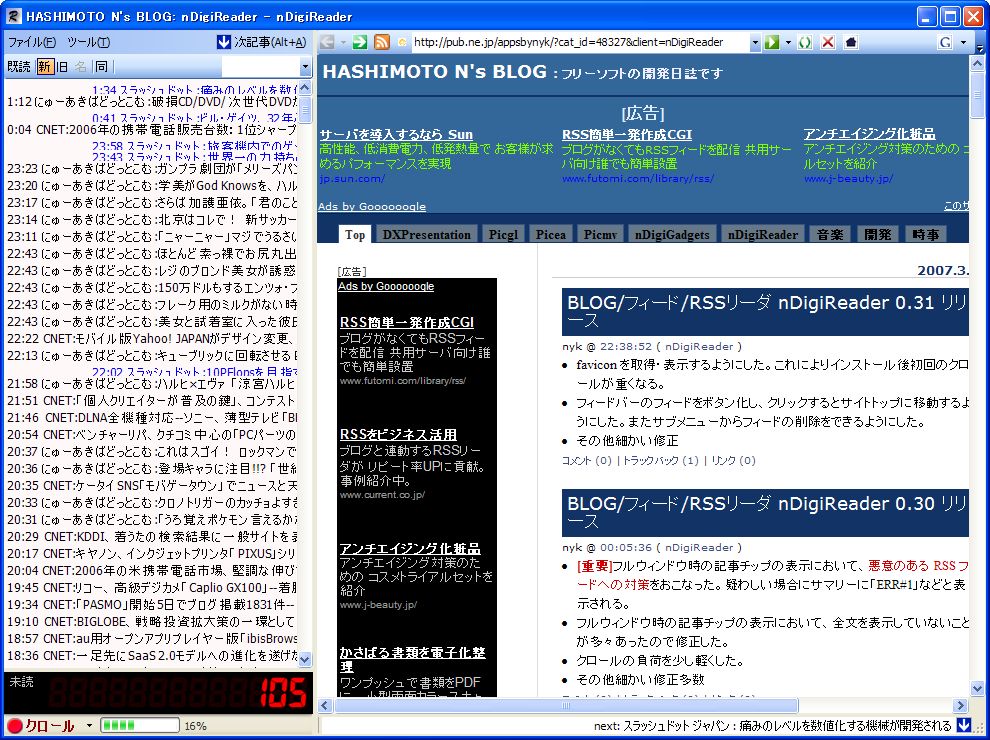The image size is (990, 740).
Task: Select the 1:12 にゅーあきばどっとこむ 破損CD/DVD article
Action: 152,101
